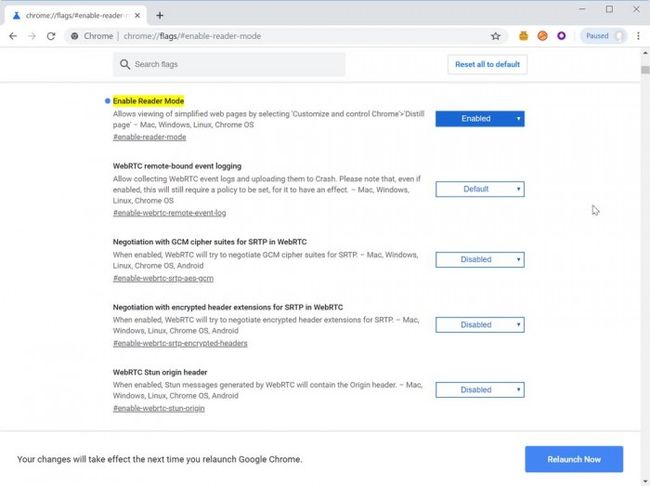Click the WebRTC remote-bound event logging title
Screen dimensions: 650x486
pos(177,166)
